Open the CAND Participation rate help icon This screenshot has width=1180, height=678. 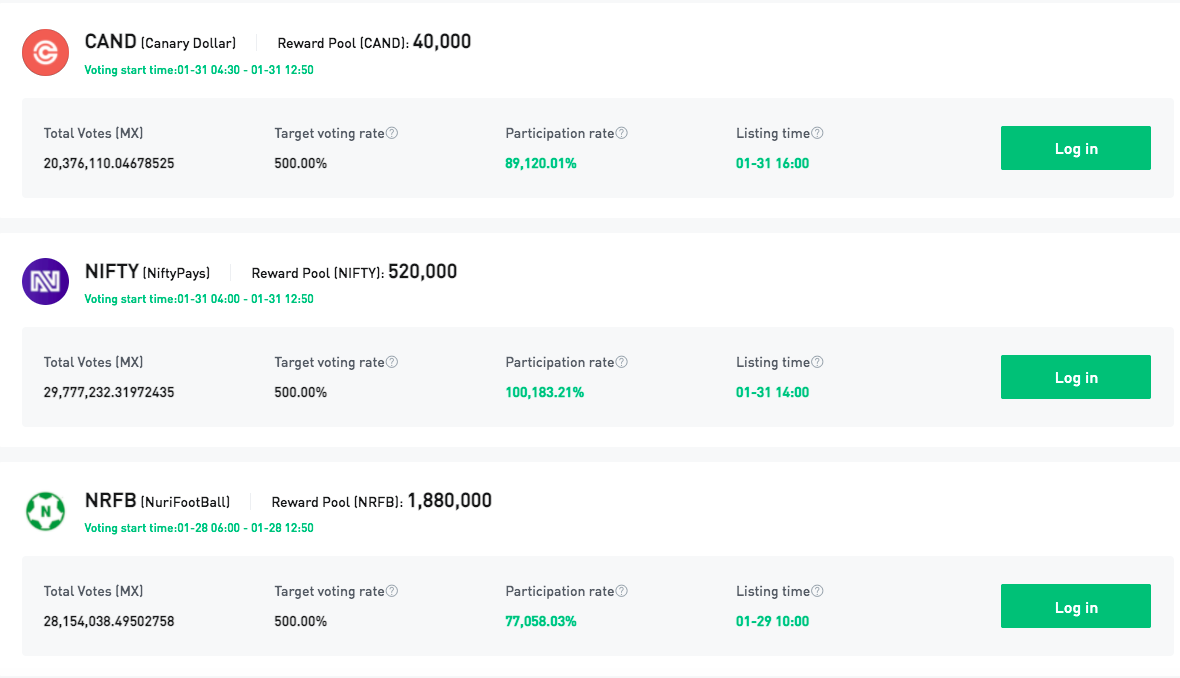point(622,133)
